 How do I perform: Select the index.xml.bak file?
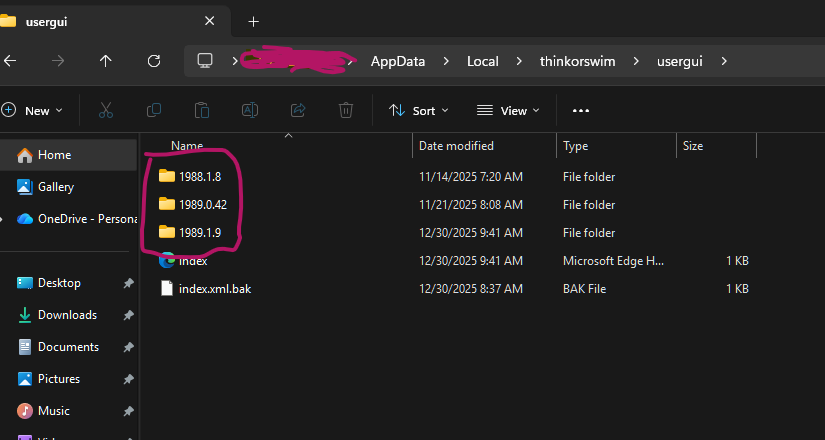click(x=214, y=289)
